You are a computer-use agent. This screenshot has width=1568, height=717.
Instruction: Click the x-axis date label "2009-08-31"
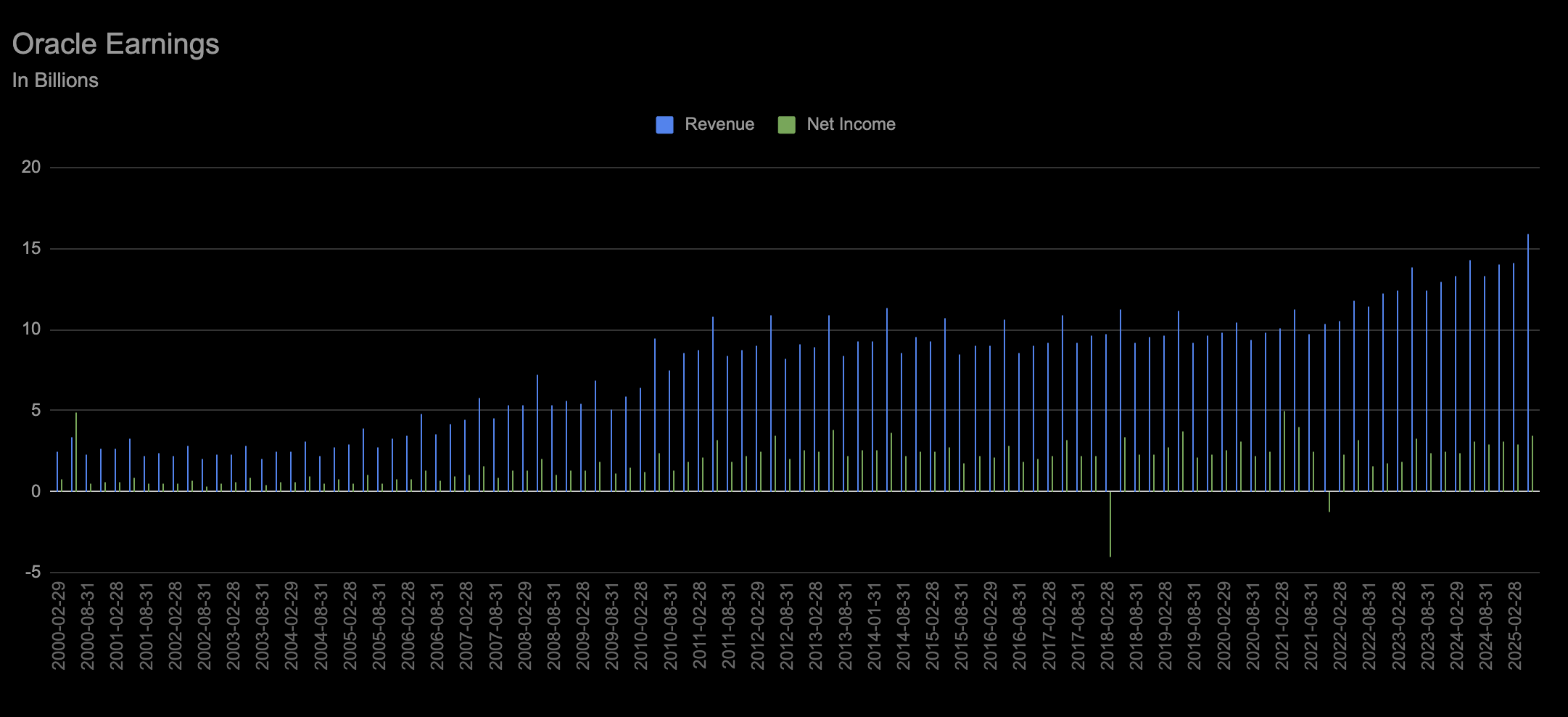tap(612, 626)
